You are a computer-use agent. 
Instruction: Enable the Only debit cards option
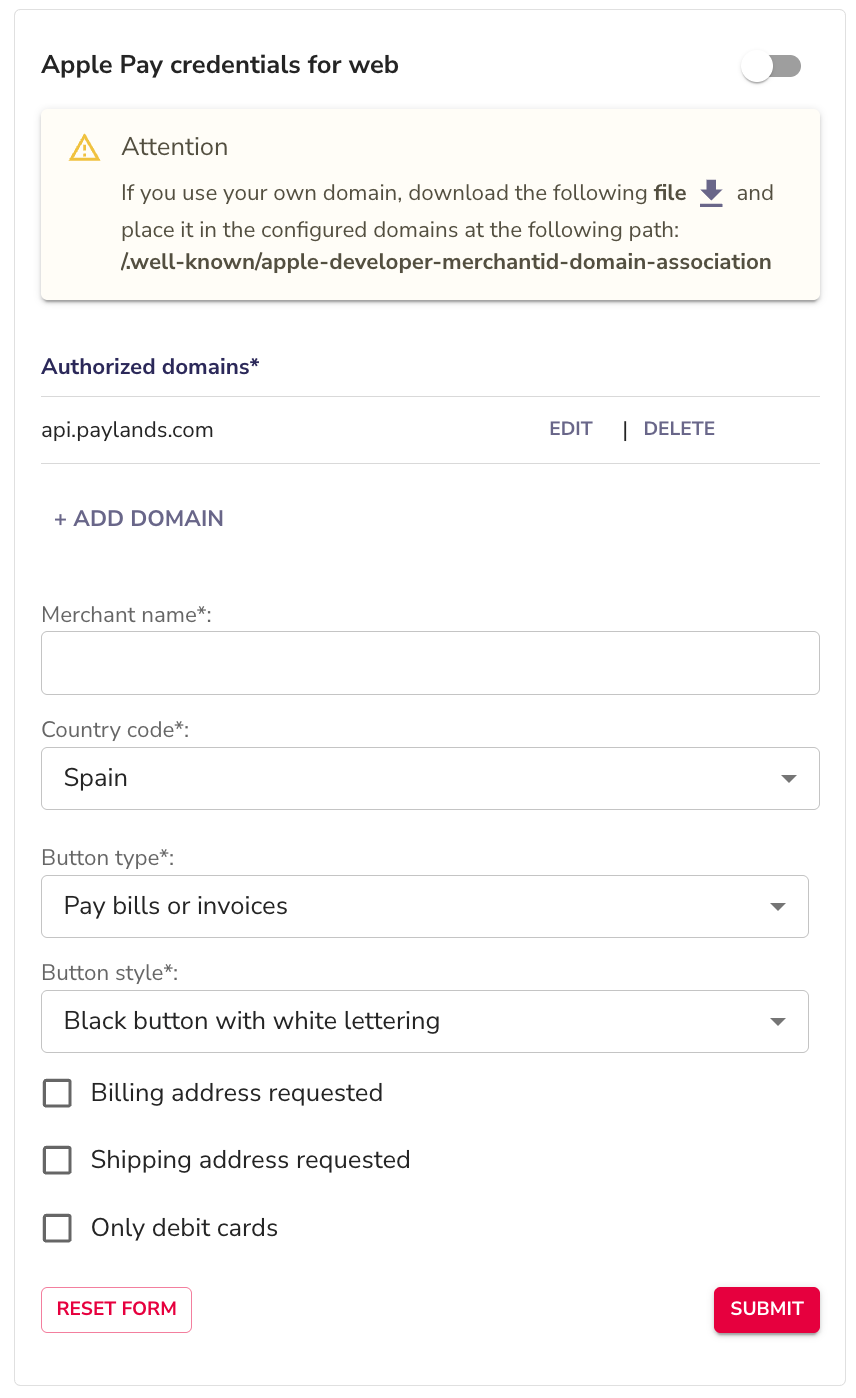click(57, 1228)
